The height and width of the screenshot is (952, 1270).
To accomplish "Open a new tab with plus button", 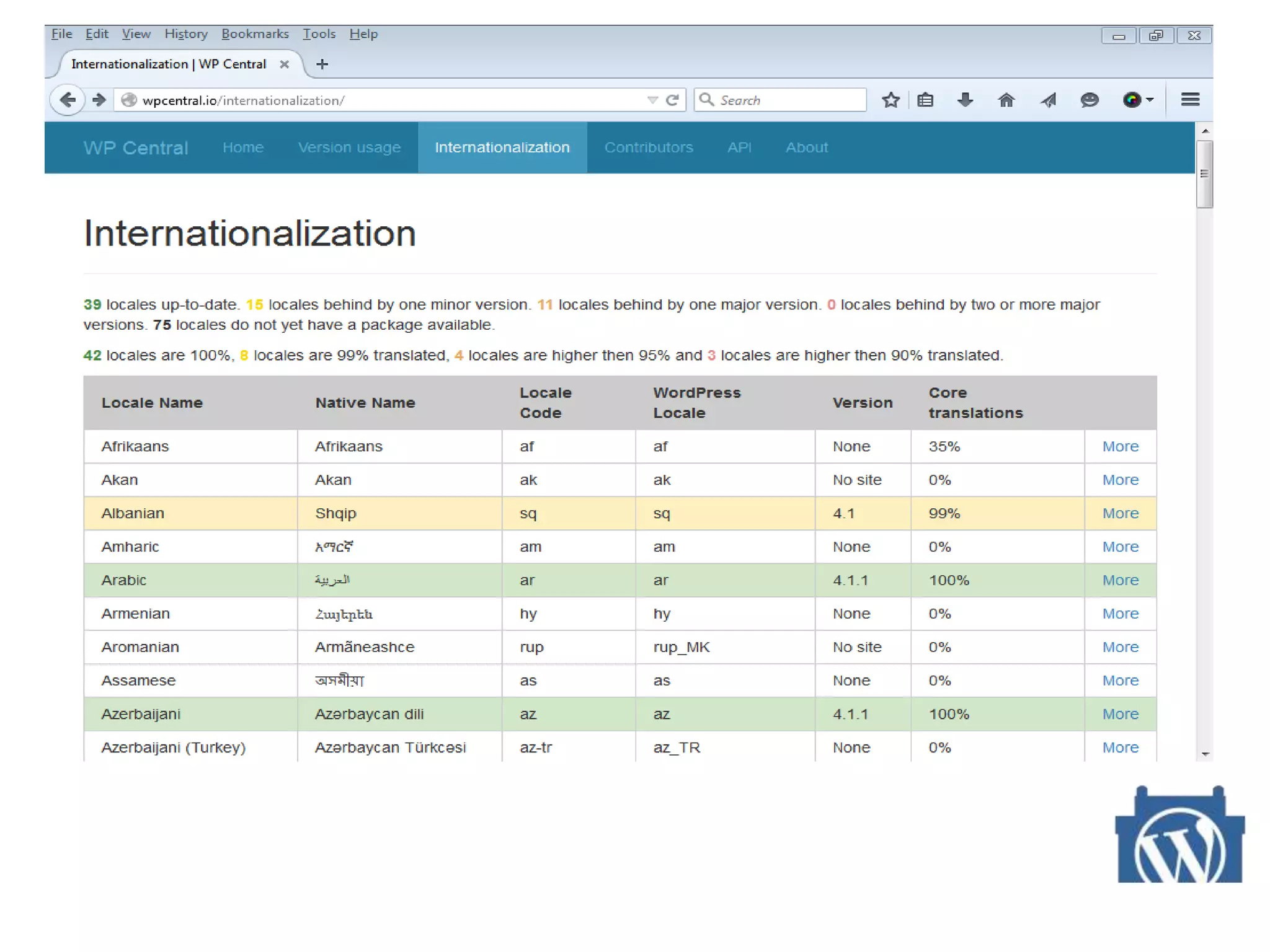I will 322,64.
